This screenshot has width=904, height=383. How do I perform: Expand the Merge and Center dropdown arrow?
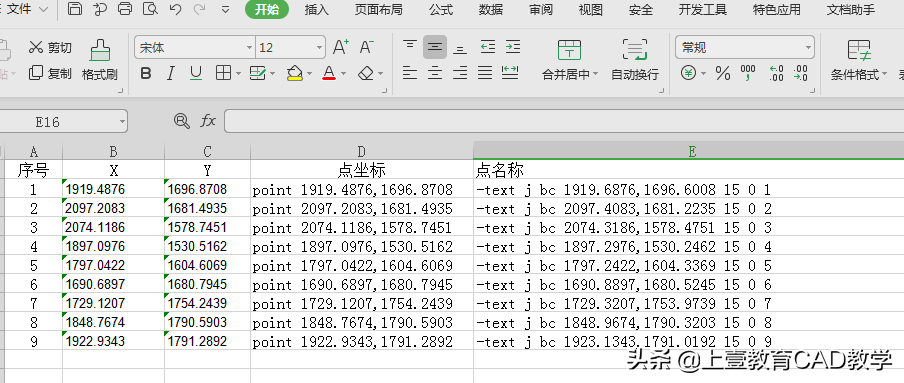596,74
